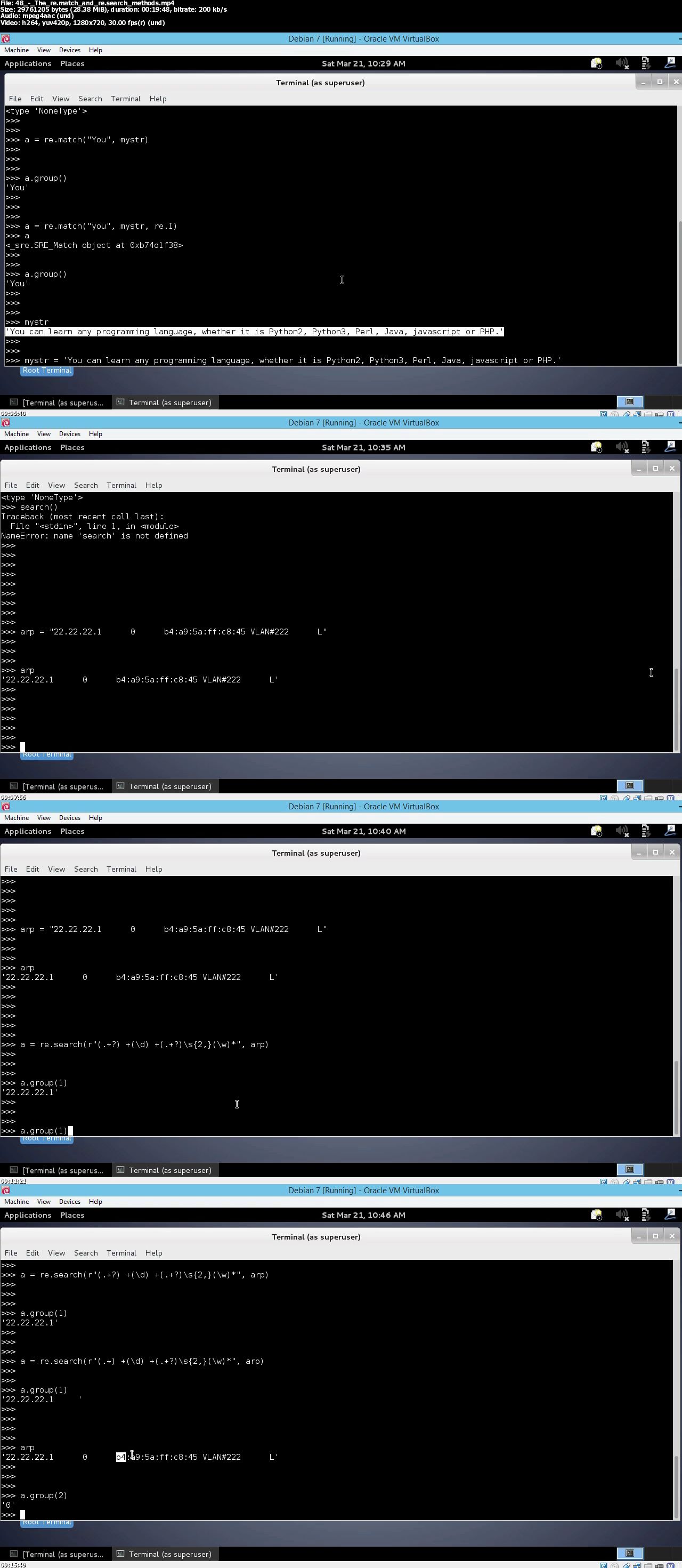Close the terminal window in 10:40 AM frame

(x=672, y=852)
